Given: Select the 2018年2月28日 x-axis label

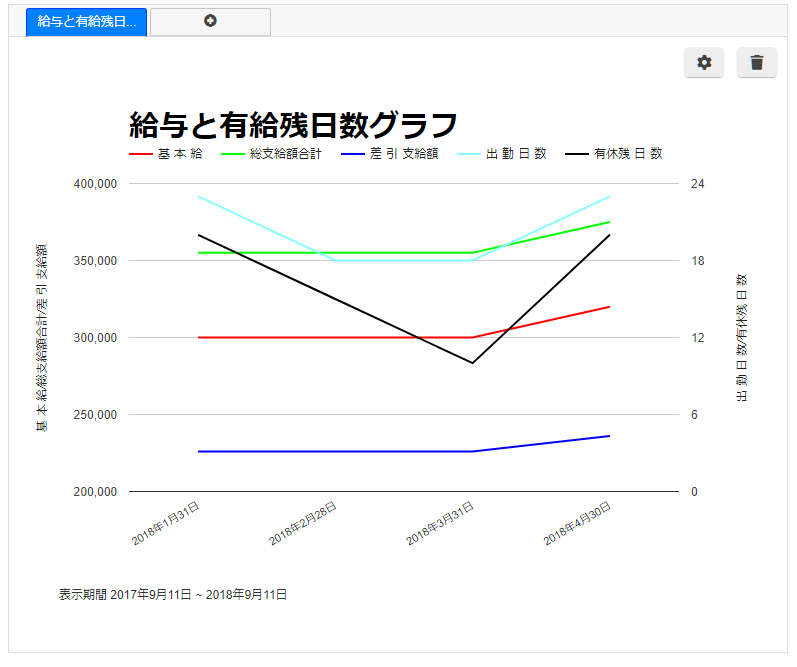Looking at the screenshot, I should coord(303,524).
